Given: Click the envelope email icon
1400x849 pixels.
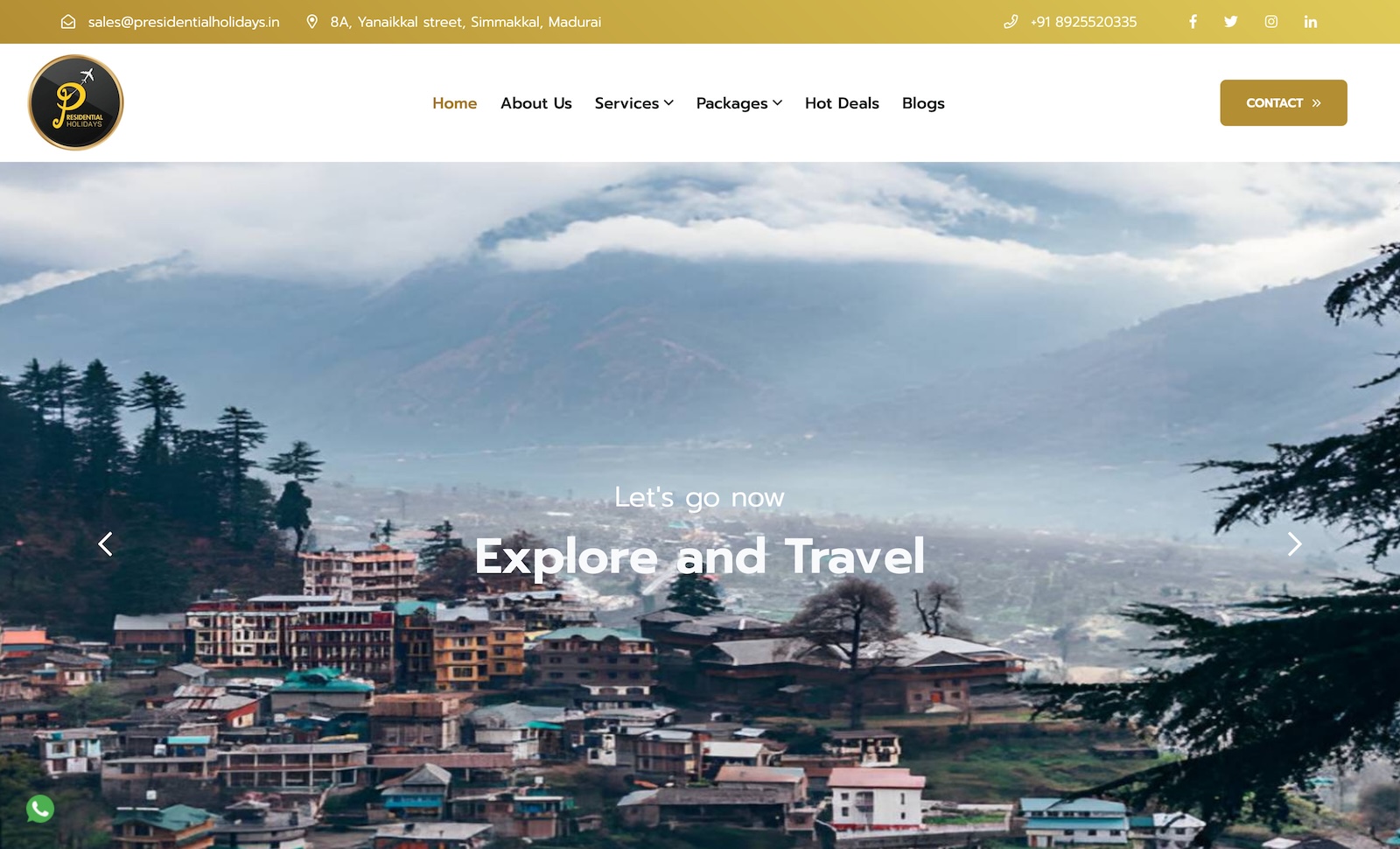Looking at the screenshot, I should 68,22.
